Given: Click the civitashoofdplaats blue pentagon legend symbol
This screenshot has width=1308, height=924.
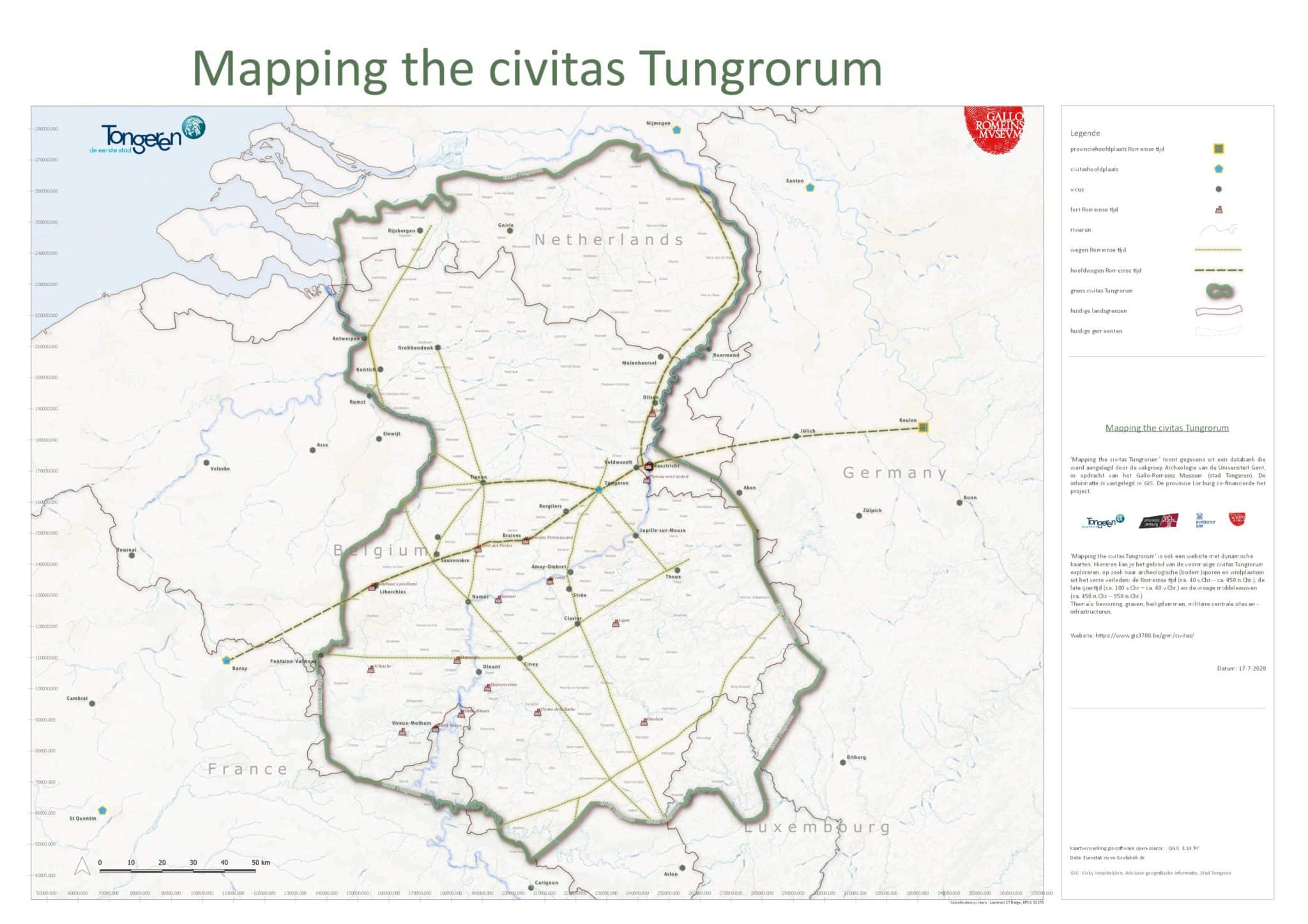Looking at the screenshot, I should point(1219,169).
